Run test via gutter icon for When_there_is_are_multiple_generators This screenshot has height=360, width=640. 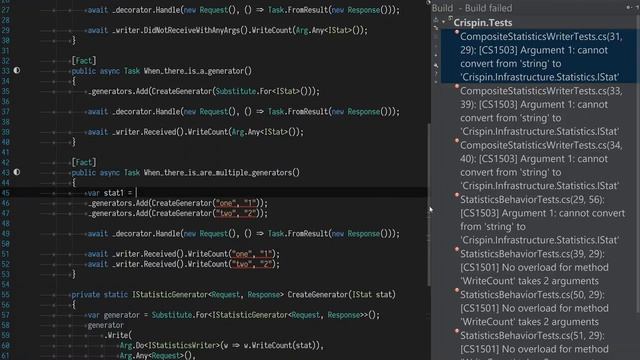17,172
